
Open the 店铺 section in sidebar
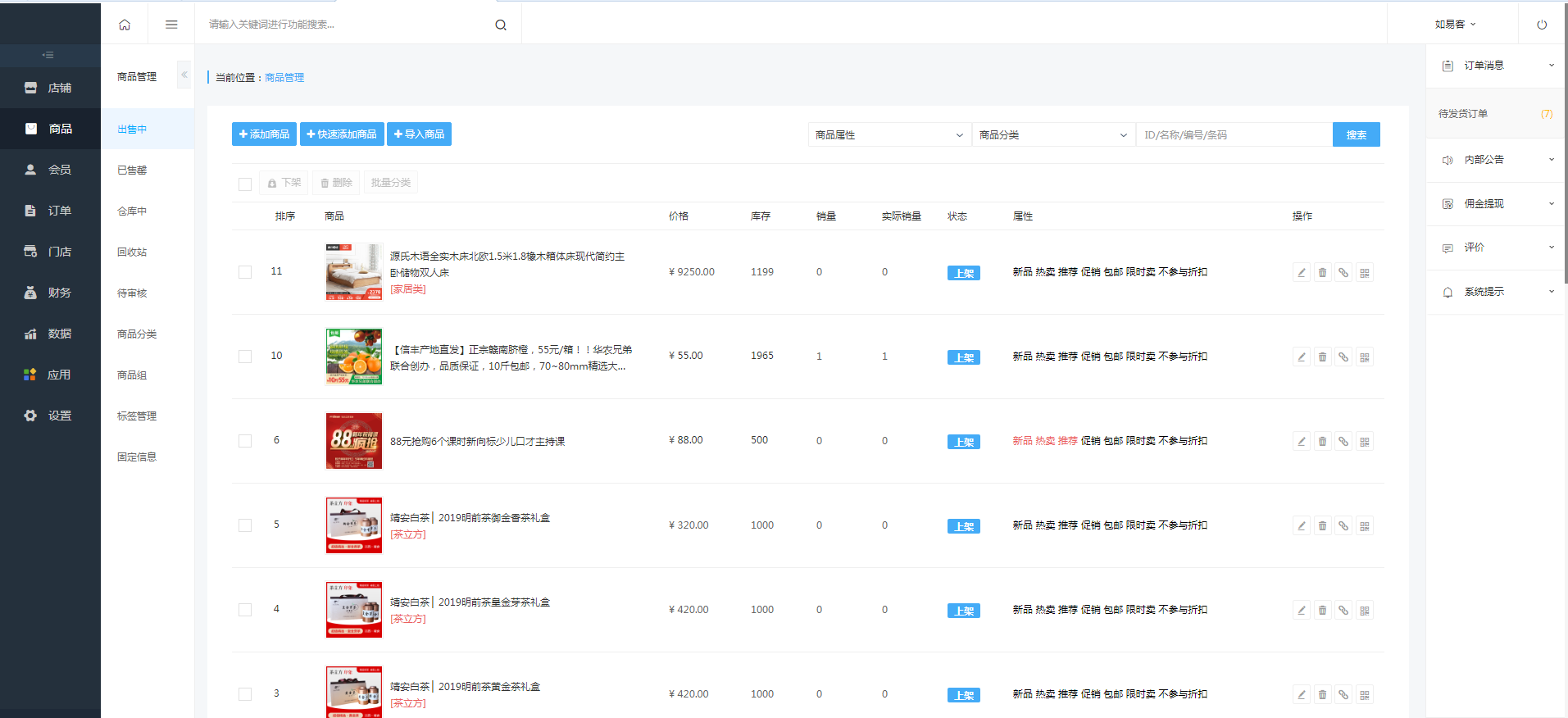coord(50,88)
